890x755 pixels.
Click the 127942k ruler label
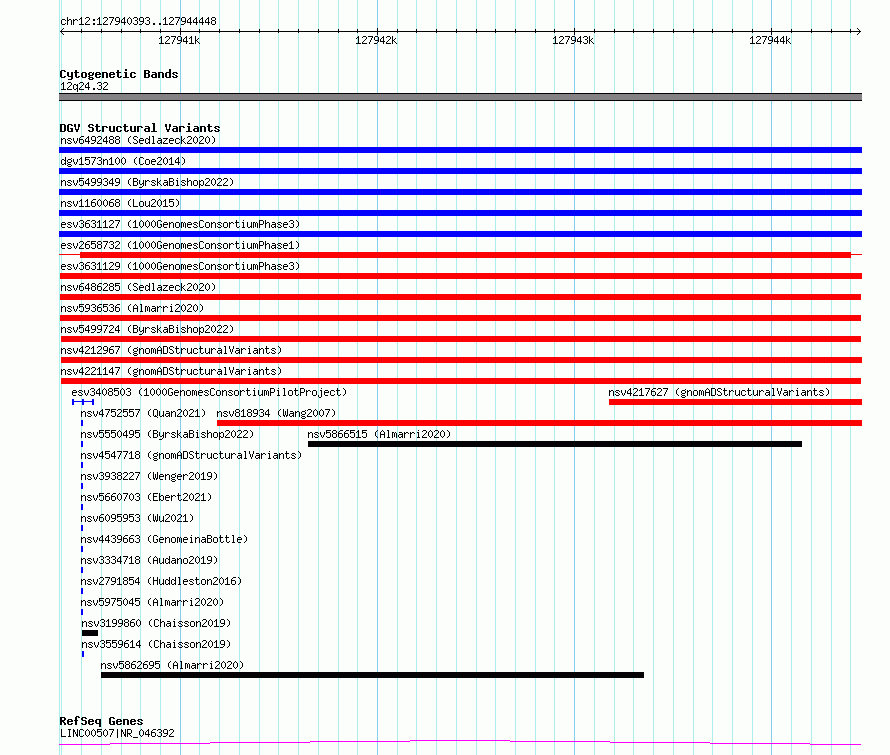376,40
